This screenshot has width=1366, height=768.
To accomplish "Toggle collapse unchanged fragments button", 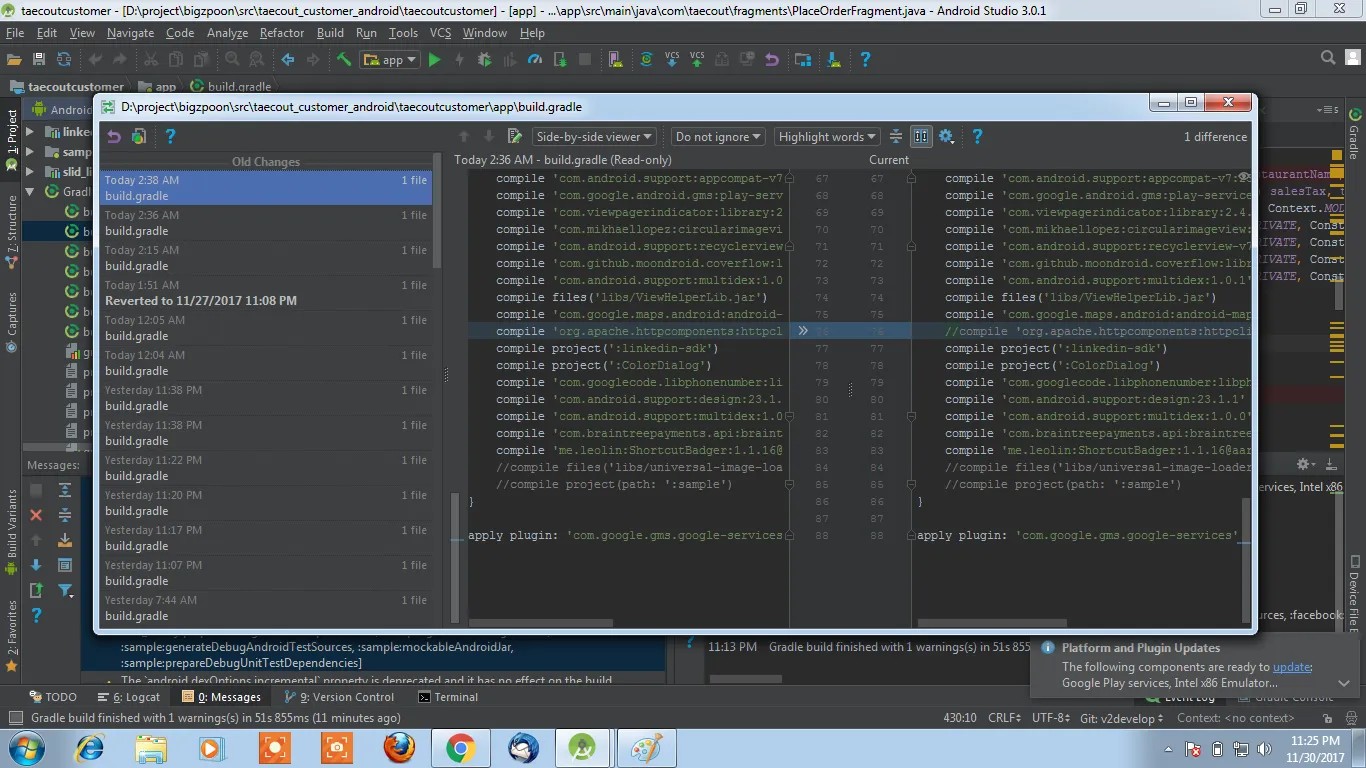I will [896, 137].
